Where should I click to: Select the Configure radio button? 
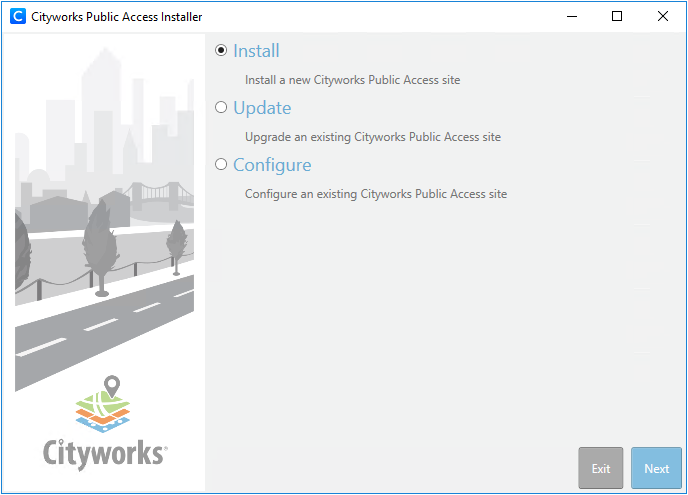click(x=221, y=165)
